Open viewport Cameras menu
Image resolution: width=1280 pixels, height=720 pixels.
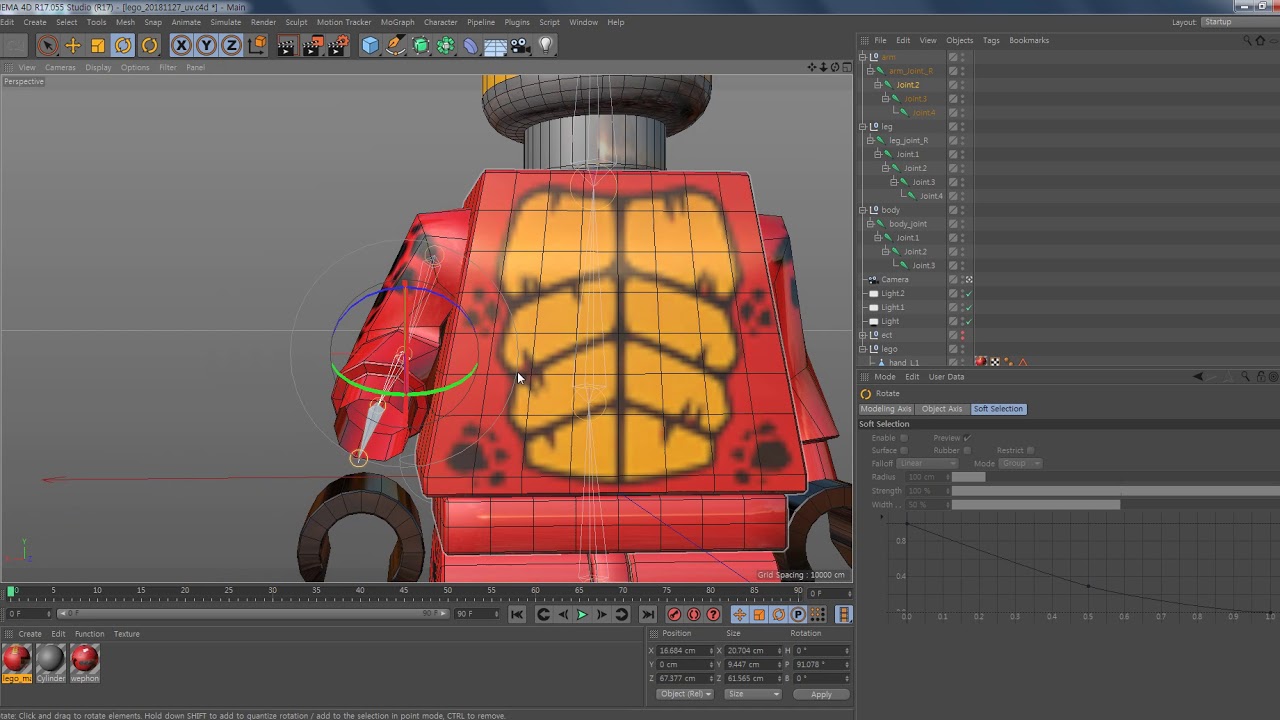[x=60, y=67]
